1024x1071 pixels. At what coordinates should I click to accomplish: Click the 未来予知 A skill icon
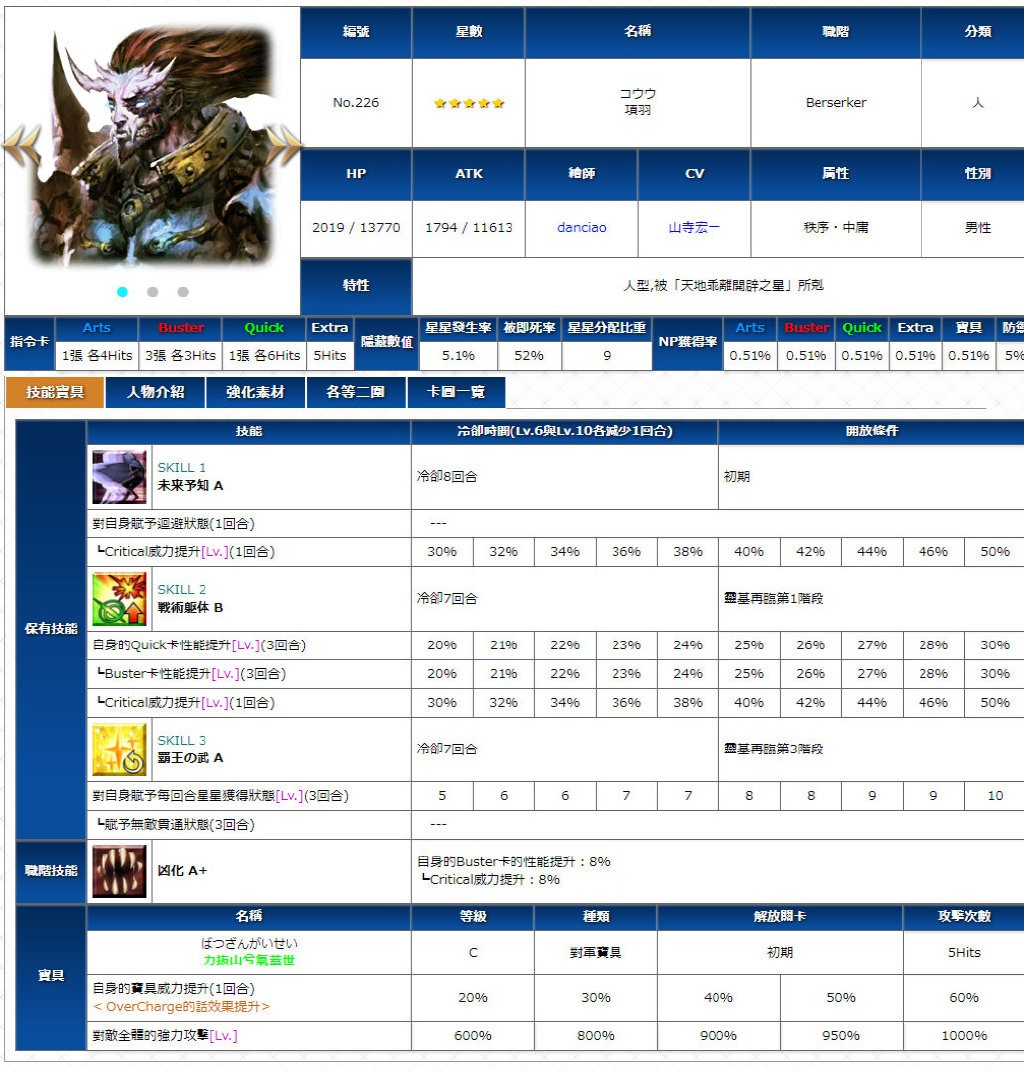tap(120, 477)
